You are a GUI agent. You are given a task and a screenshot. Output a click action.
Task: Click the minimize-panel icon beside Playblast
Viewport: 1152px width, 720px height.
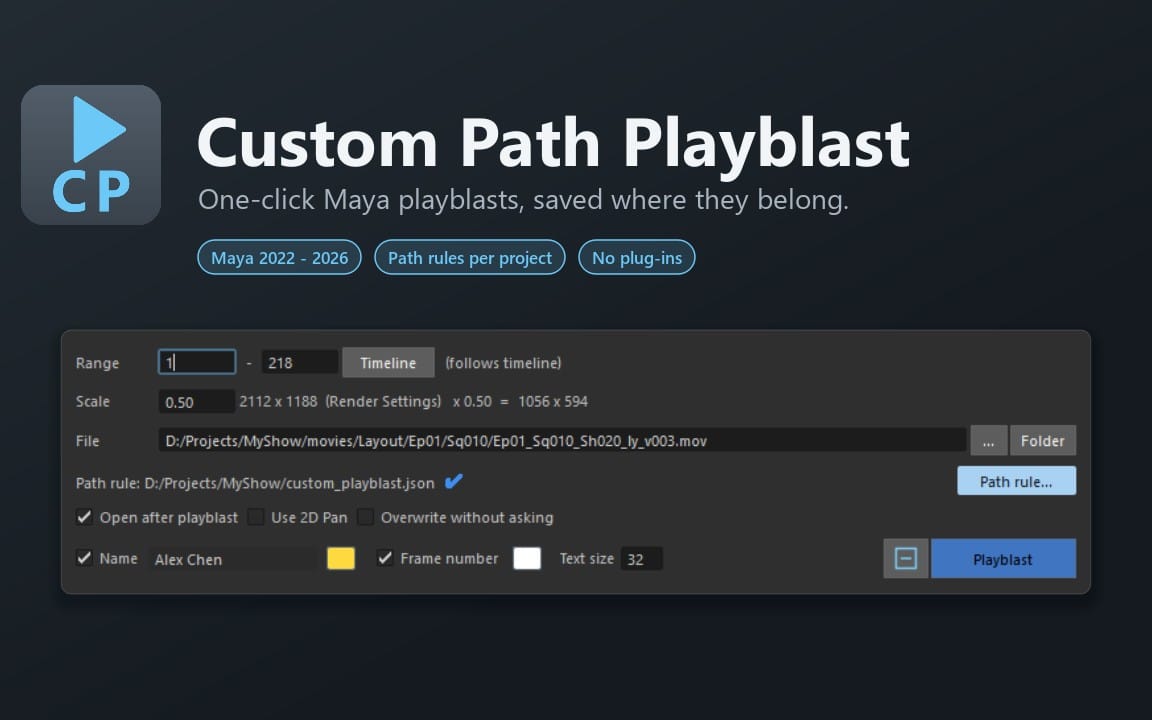point(905,558)
